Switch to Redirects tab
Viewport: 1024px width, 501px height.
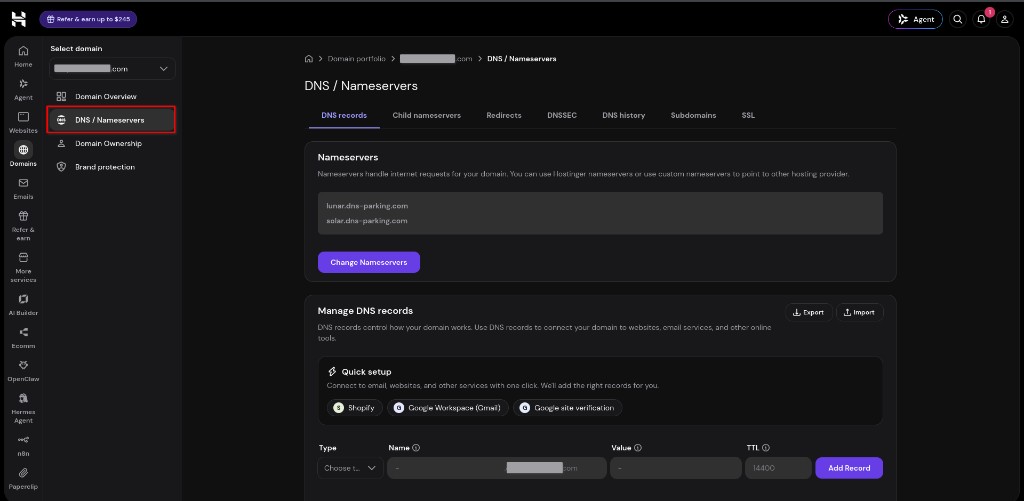click(x=504, y=116)
